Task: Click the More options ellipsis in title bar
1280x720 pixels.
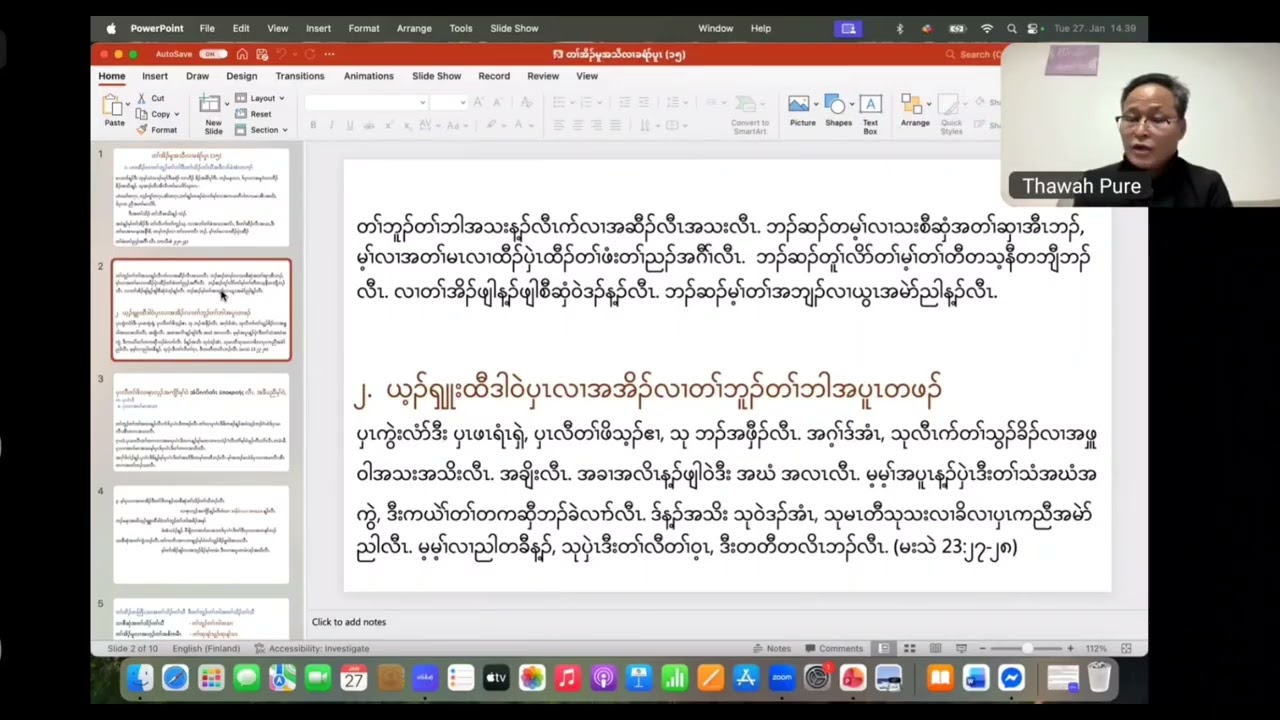Action: tap(329, 54)
